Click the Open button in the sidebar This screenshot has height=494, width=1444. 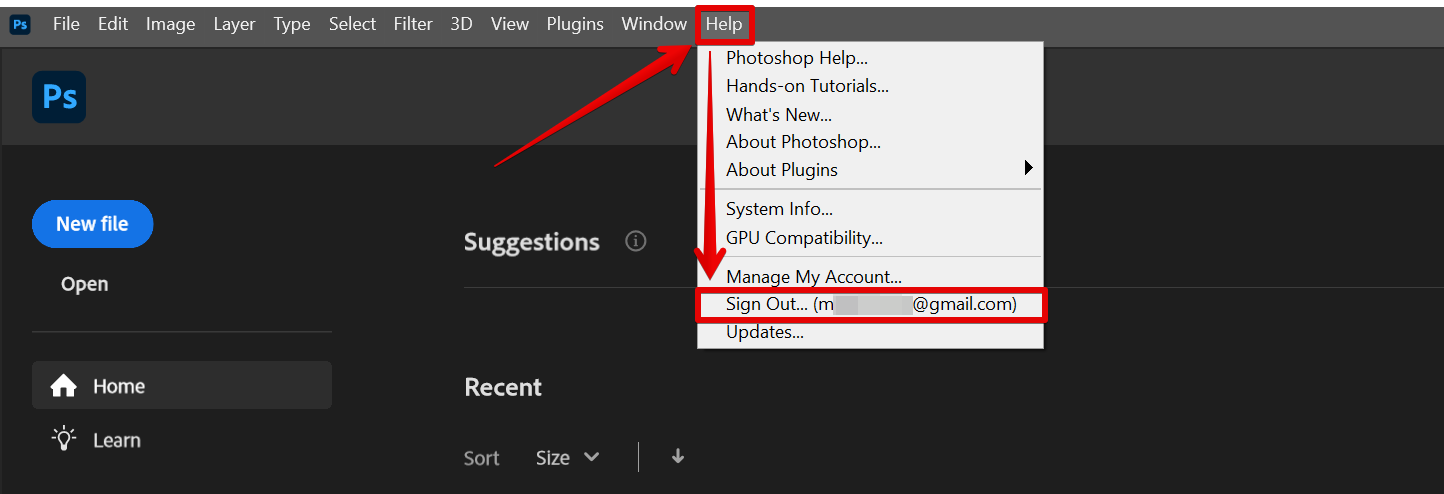84,284
